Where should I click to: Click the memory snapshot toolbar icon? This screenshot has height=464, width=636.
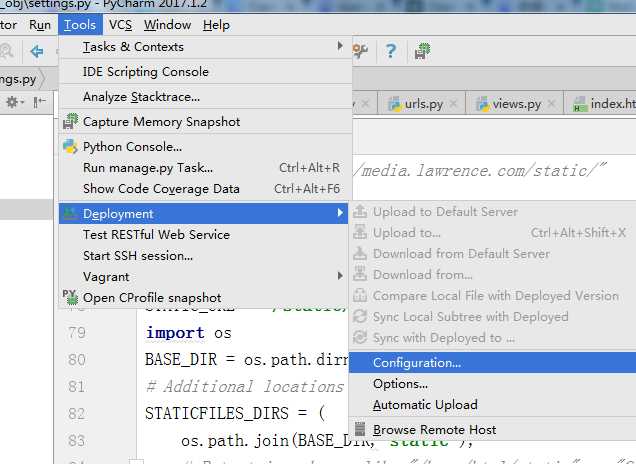(422, 51)
